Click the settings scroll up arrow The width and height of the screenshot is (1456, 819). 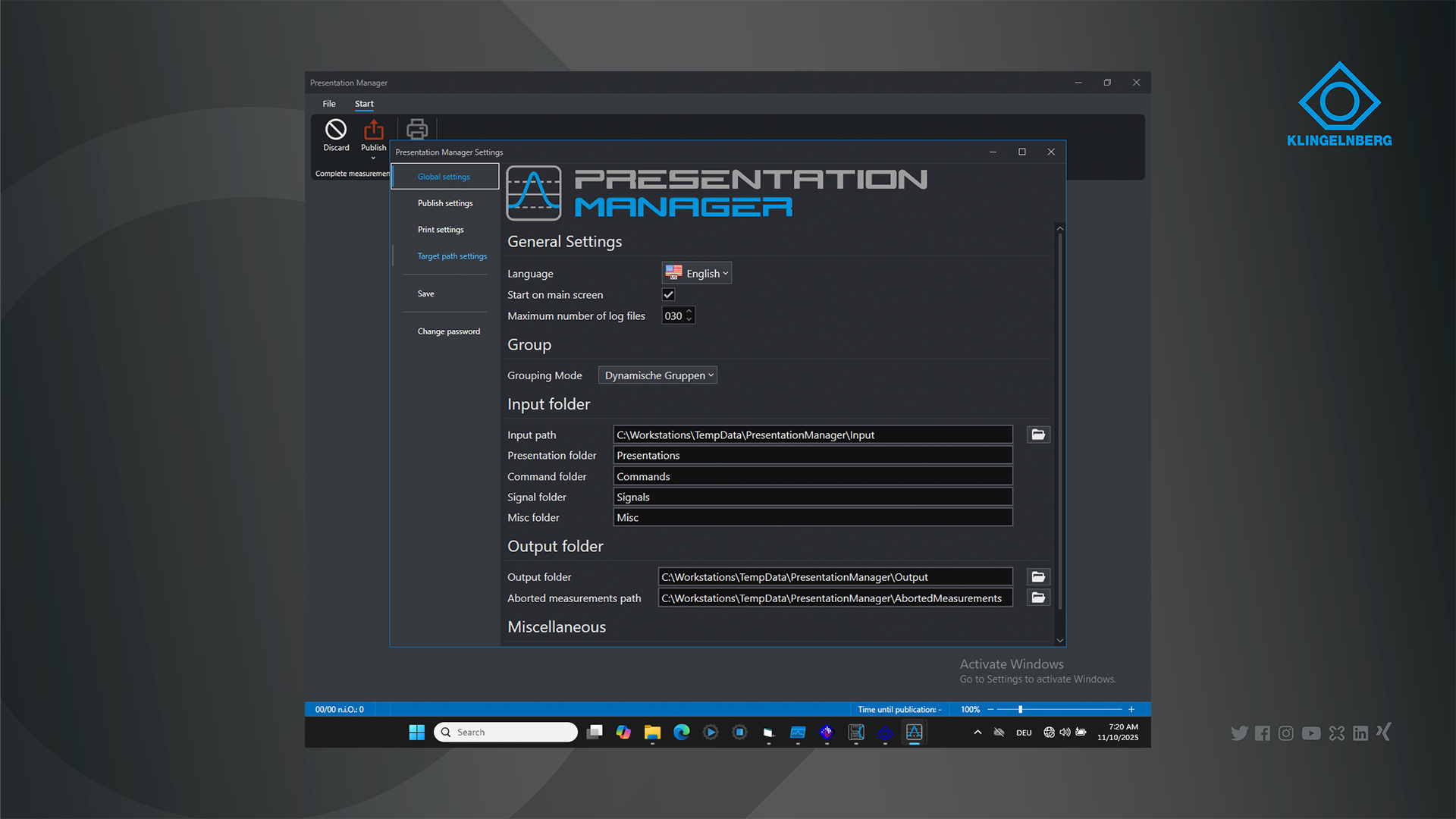pos(1060,228)
